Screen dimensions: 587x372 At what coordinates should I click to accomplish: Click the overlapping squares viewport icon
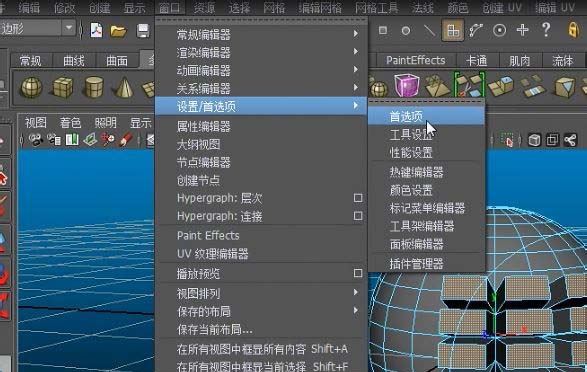(552, 140)
